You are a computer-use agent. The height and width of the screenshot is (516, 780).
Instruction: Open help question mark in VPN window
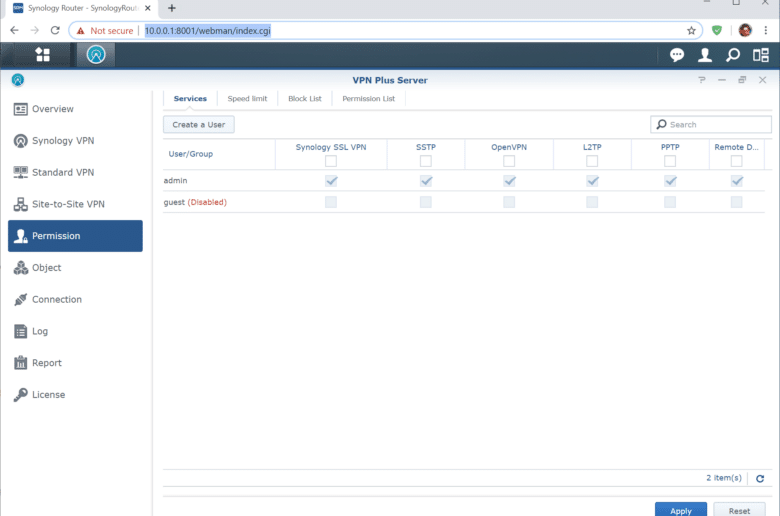coord(702,80)
